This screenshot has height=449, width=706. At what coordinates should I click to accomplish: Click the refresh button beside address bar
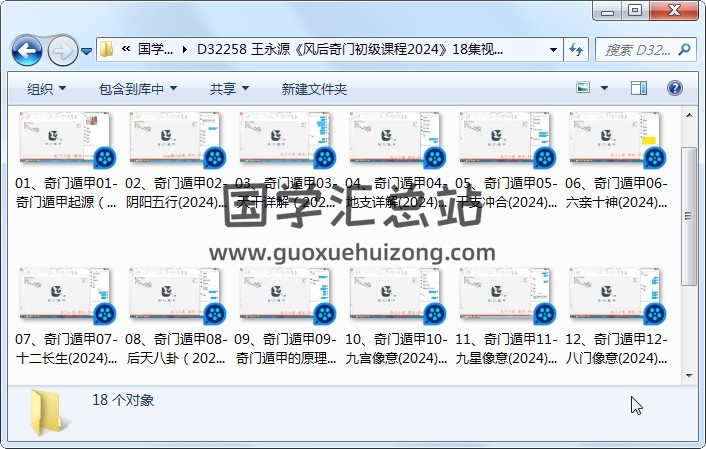577,49
